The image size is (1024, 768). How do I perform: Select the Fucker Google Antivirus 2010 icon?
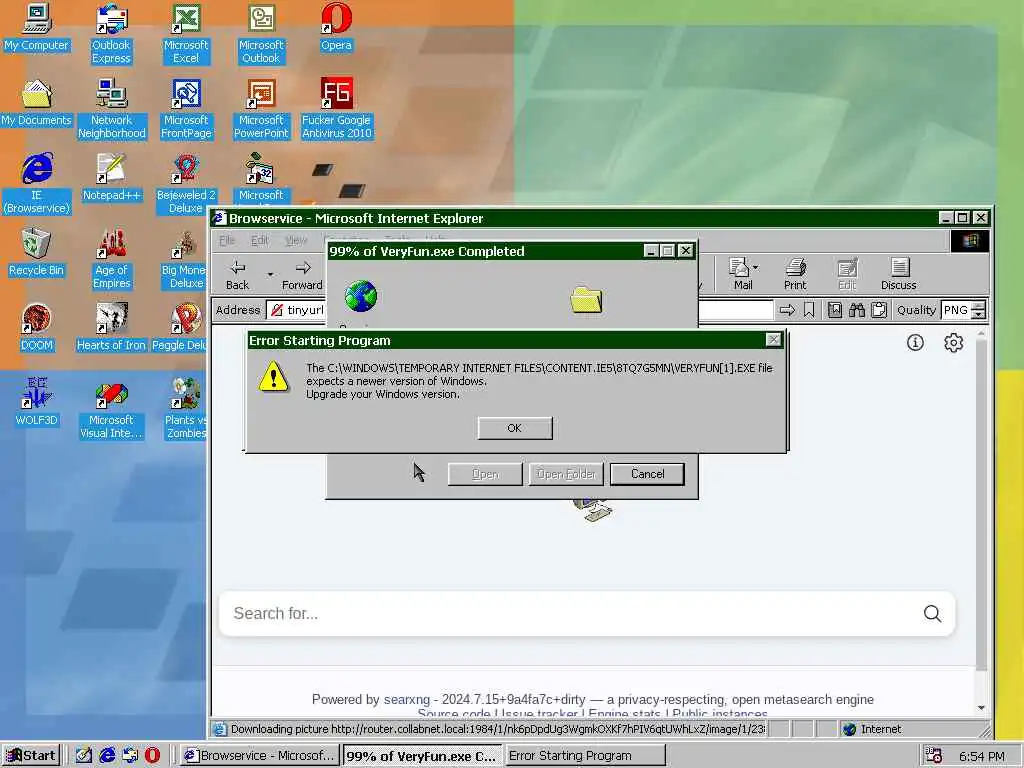pos(336,109)
